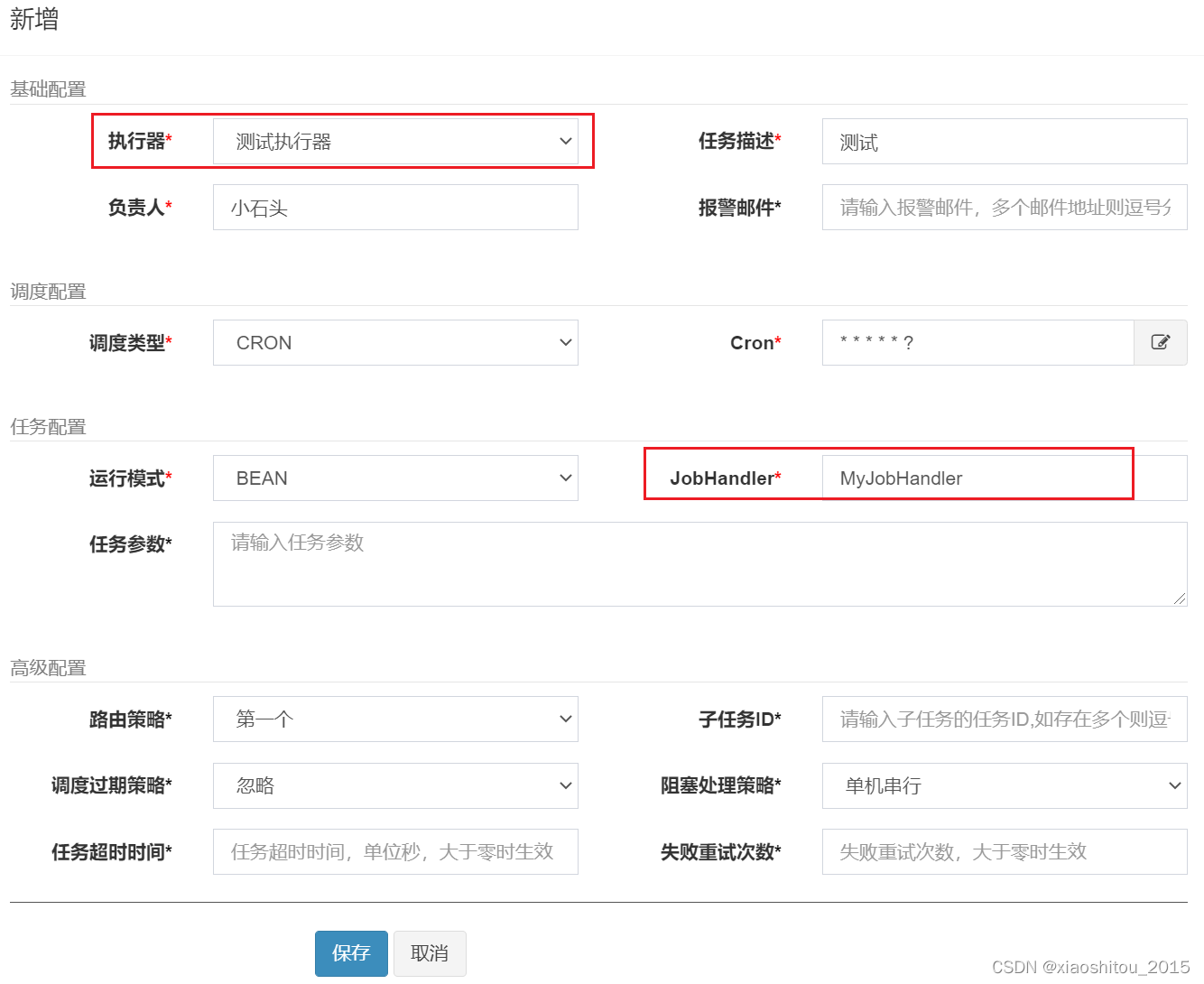Open the Cron expression editor icon
The image size is (1204, 984).
tap(1161, 343)
